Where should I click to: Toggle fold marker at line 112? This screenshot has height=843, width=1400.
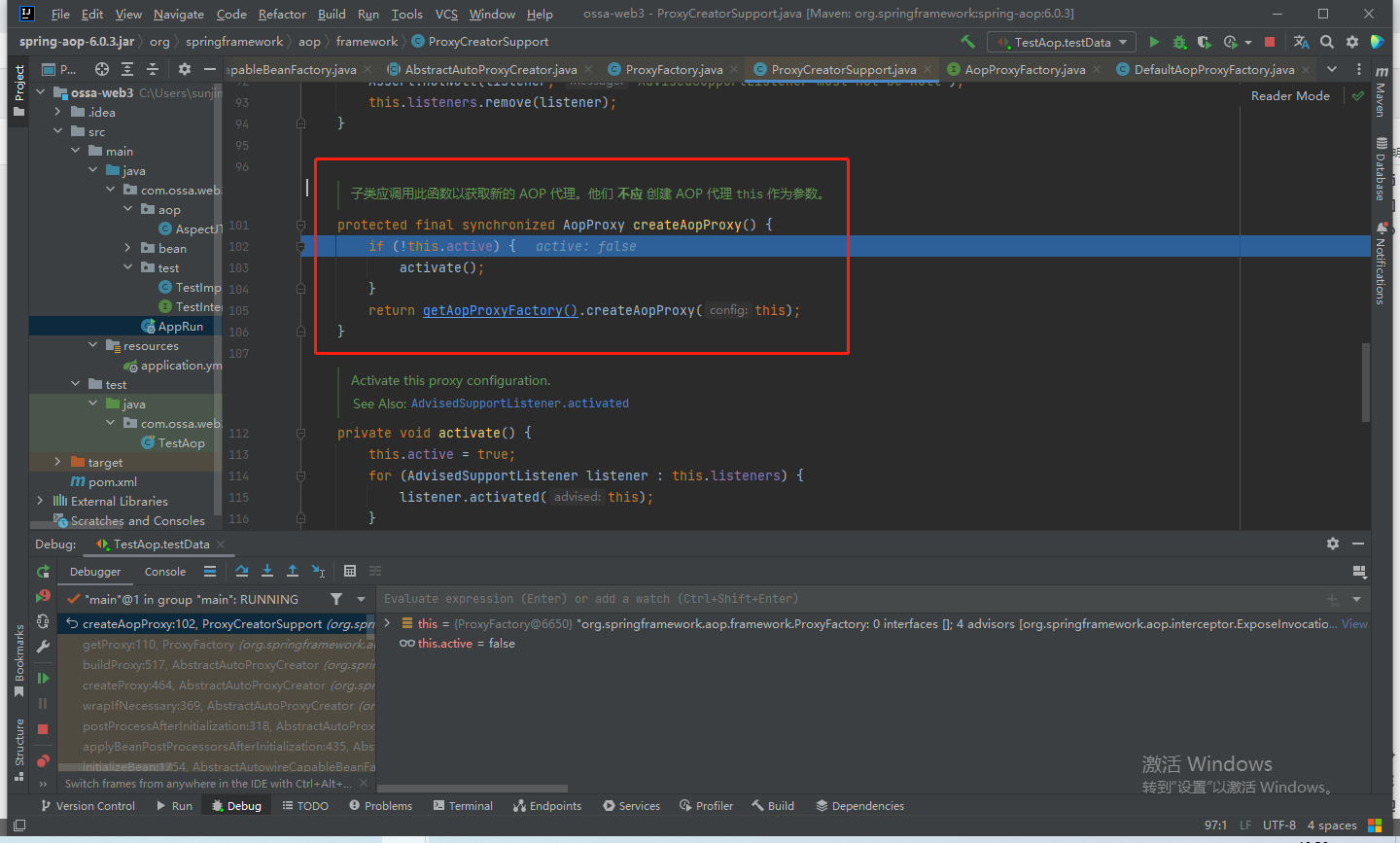click(x=300, y=434)
